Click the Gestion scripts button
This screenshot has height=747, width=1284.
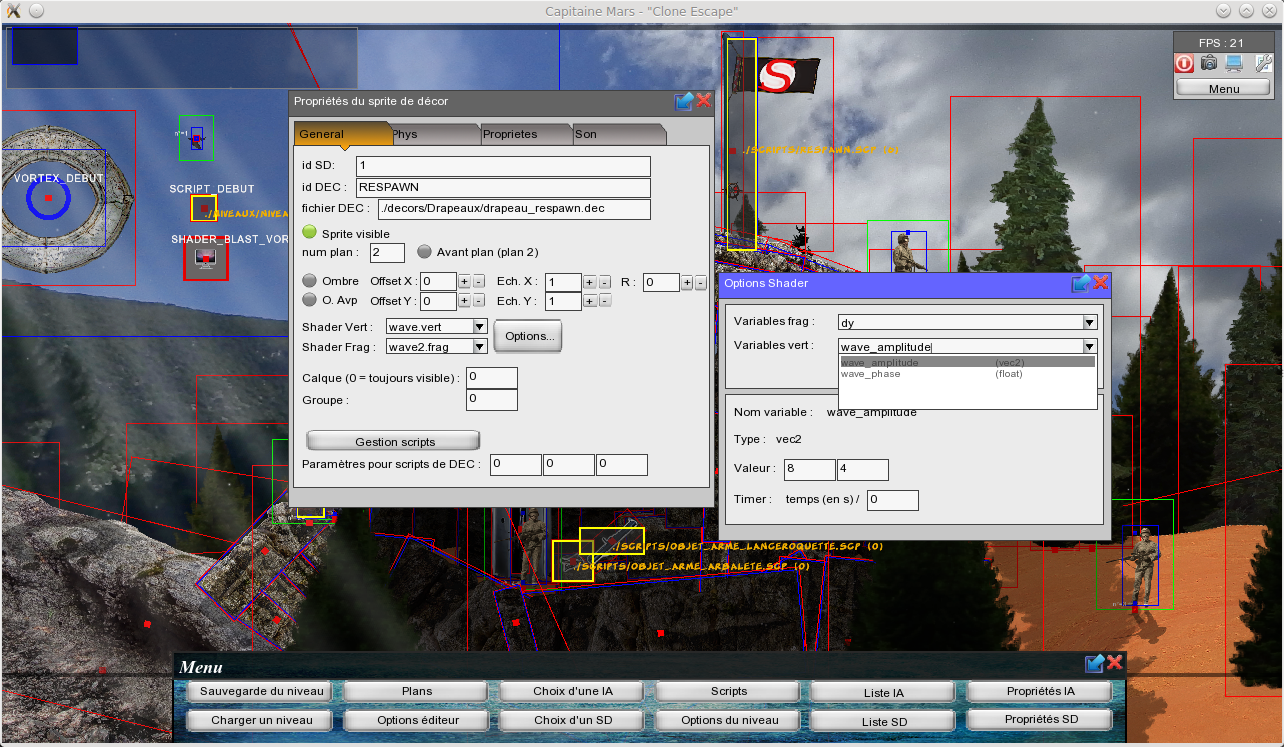click(393, 441)
